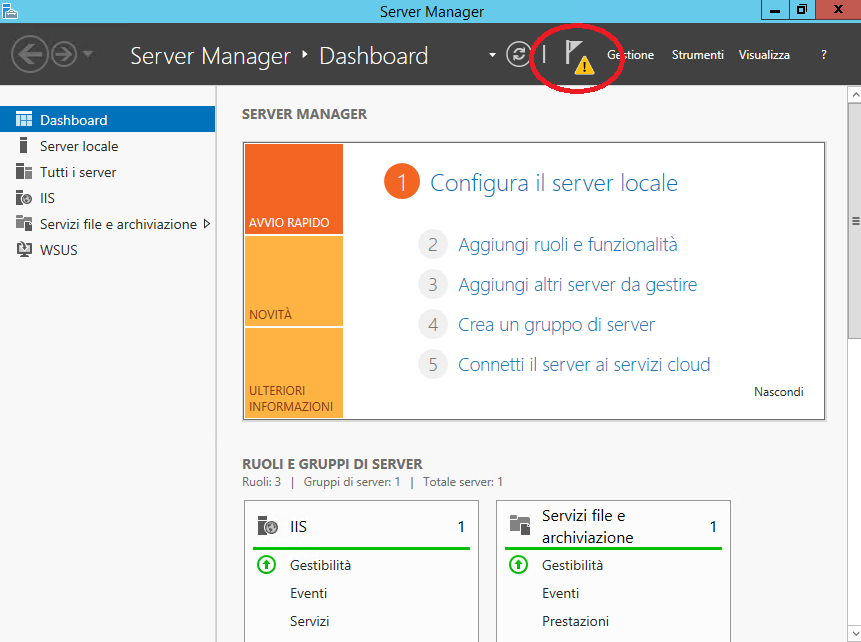Go forward with the forward arrow
This screenshot has width=861, height=642.
point(64,54)
